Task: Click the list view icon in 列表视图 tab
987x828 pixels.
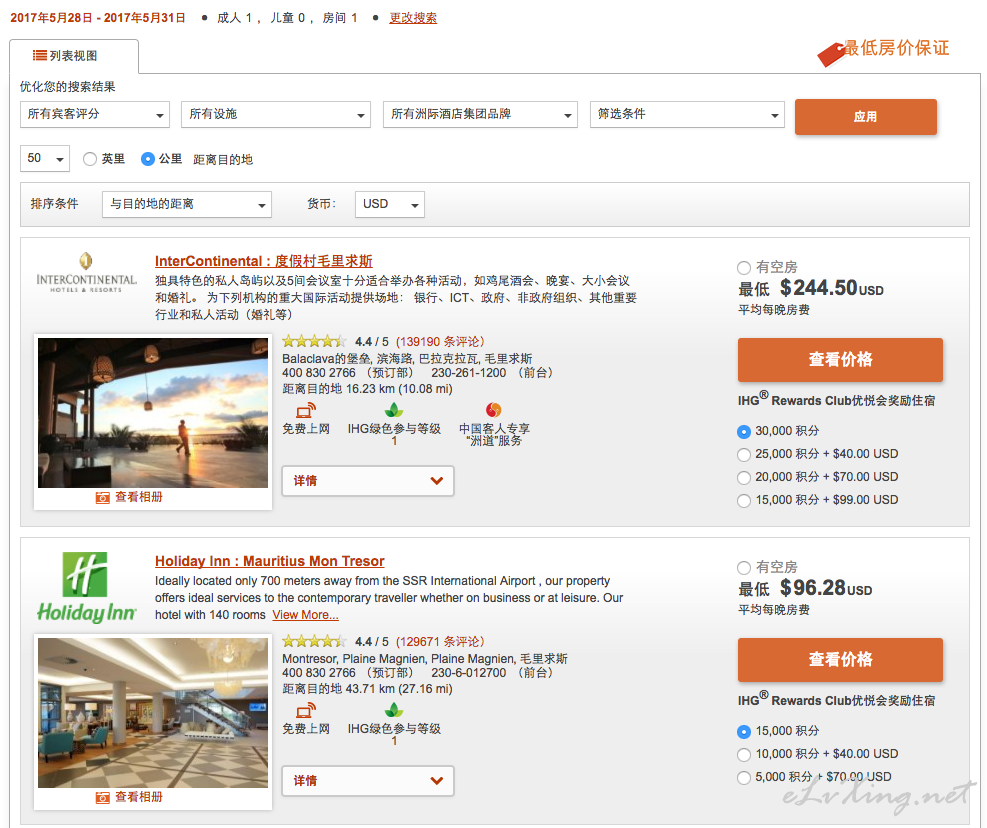Action: coord(40,55)
